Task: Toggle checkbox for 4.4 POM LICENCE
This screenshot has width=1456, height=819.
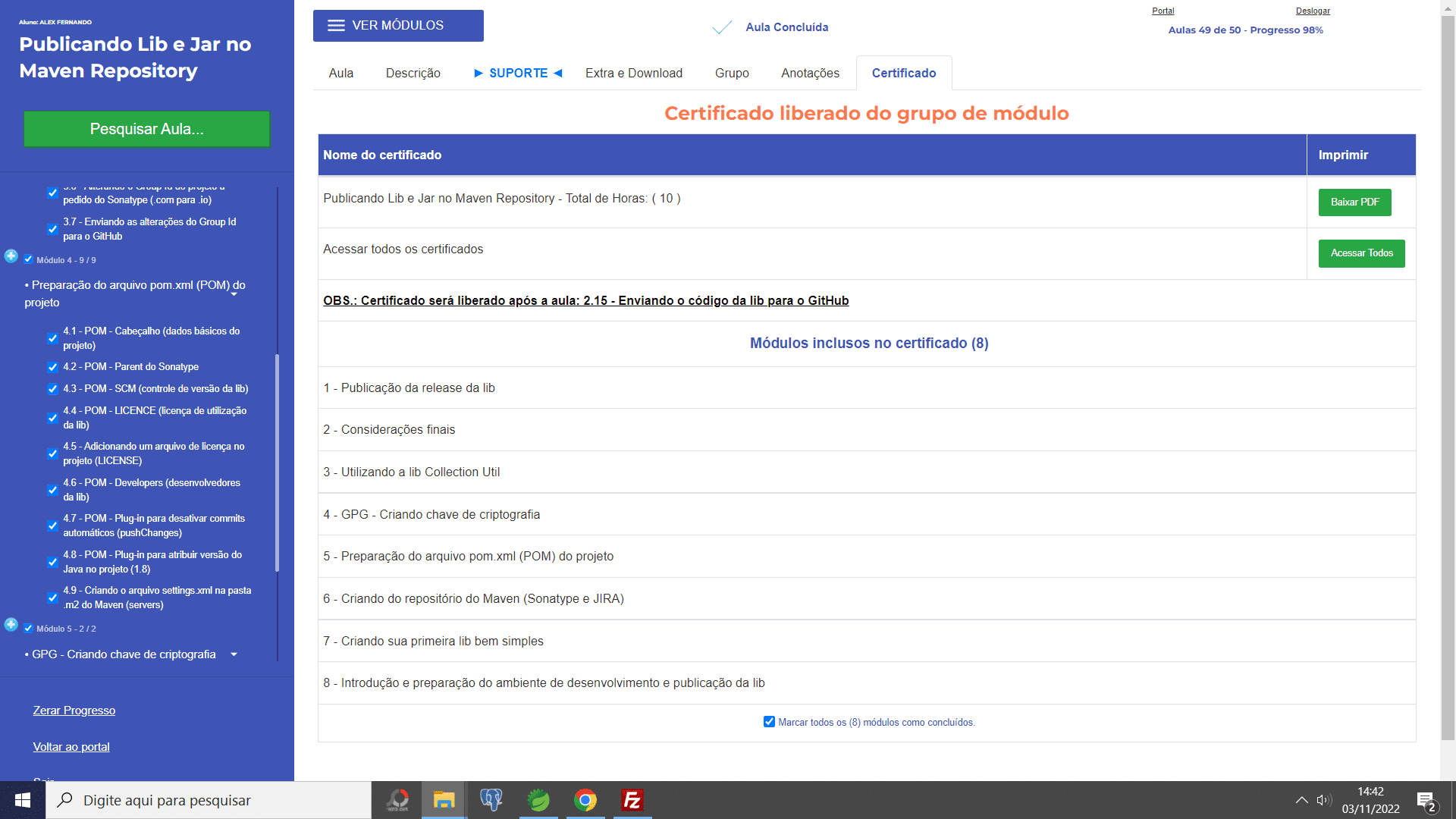Action: [x=52, y=418]
